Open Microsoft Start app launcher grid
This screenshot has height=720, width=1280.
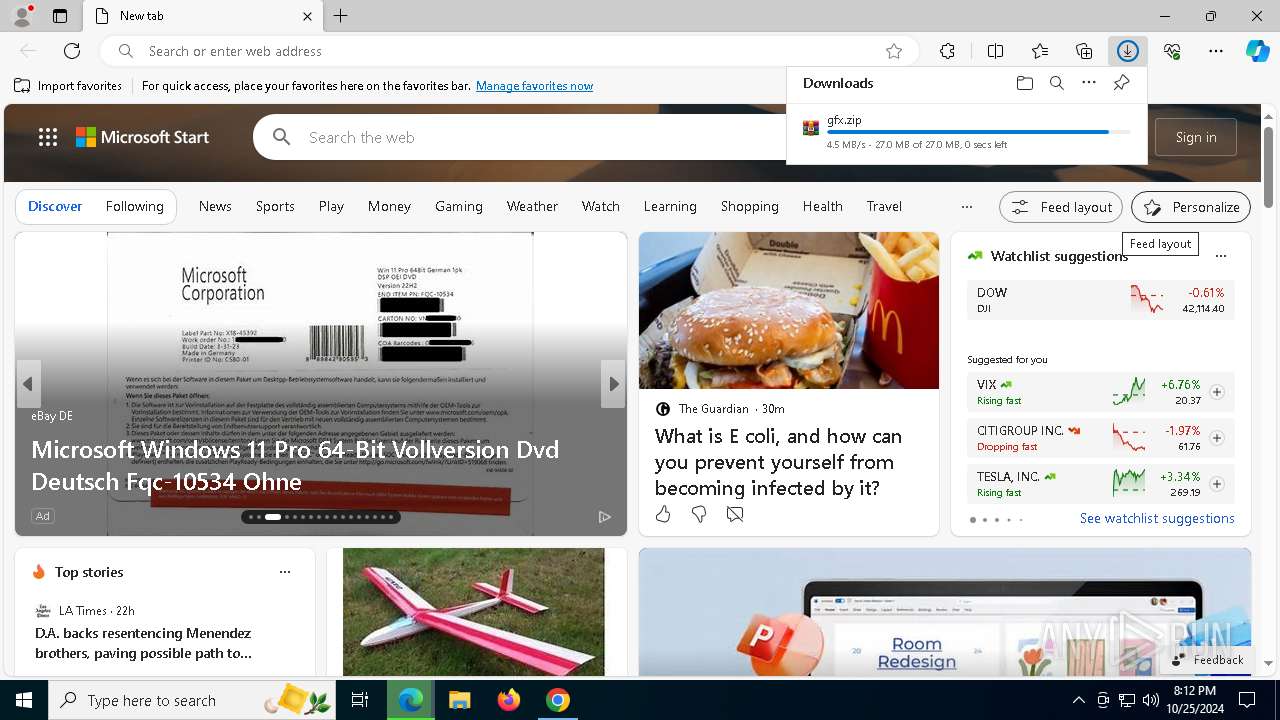coord(48,138)
